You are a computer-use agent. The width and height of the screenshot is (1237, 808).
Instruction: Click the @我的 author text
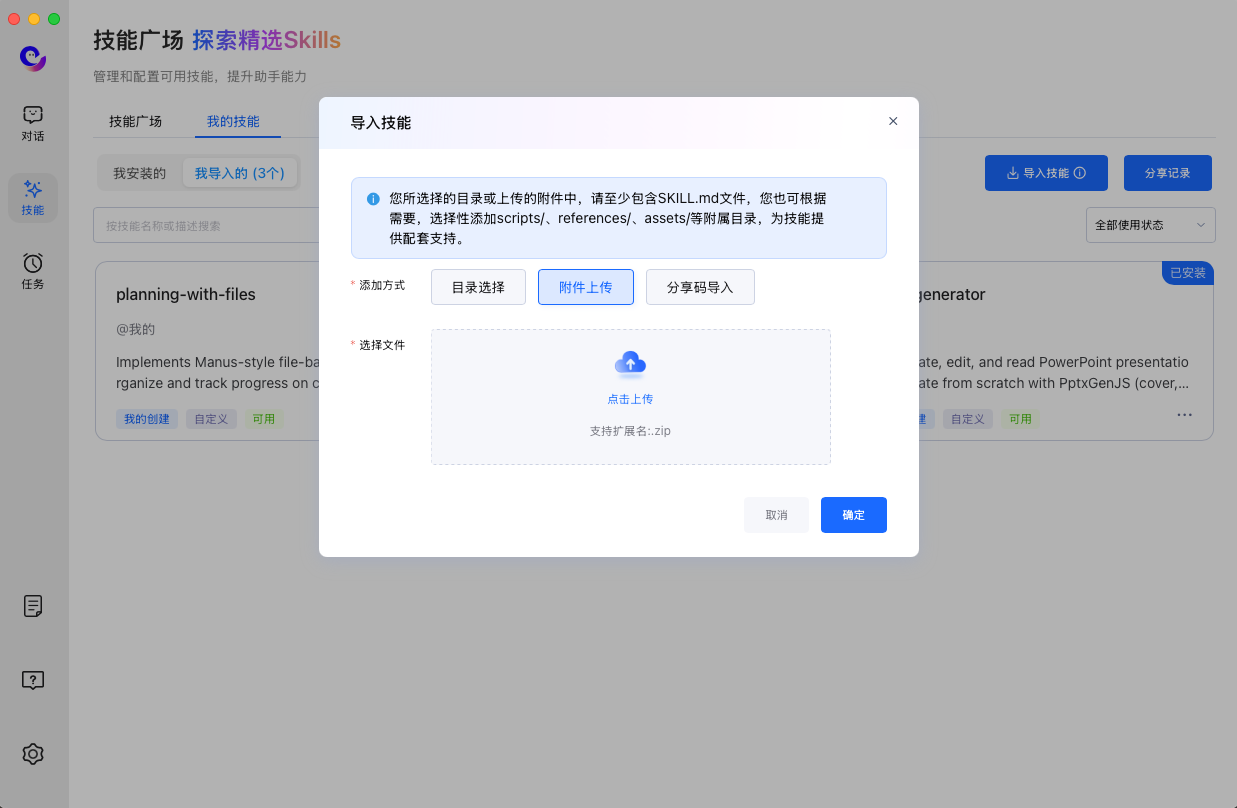pos(136,328)
